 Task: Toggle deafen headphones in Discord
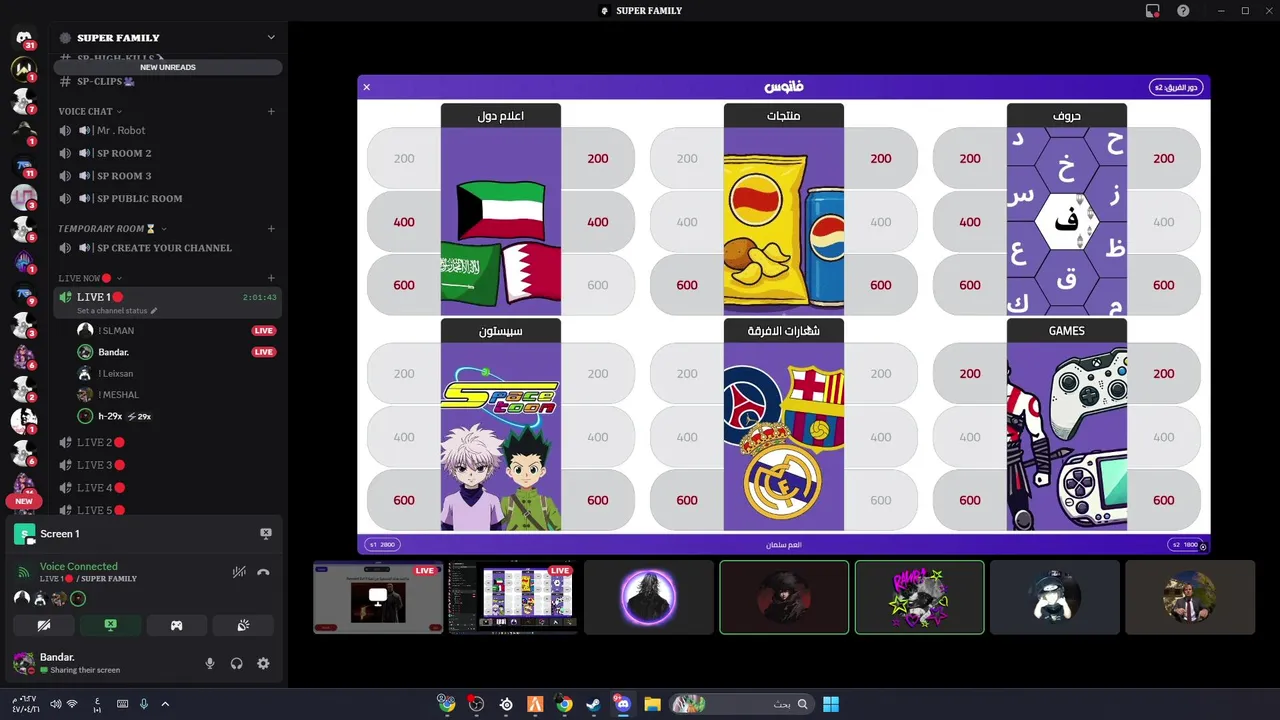237,663
